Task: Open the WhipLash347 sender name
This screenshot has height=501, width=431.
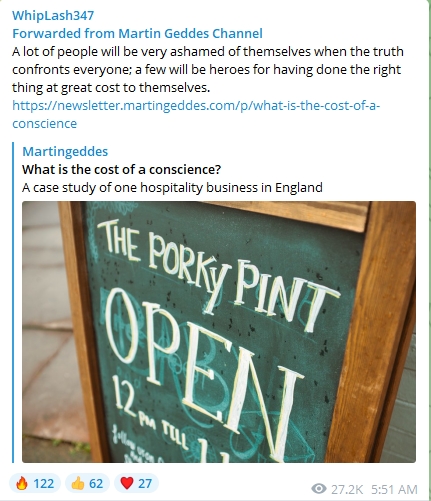Action: click(x=53, y=15)
